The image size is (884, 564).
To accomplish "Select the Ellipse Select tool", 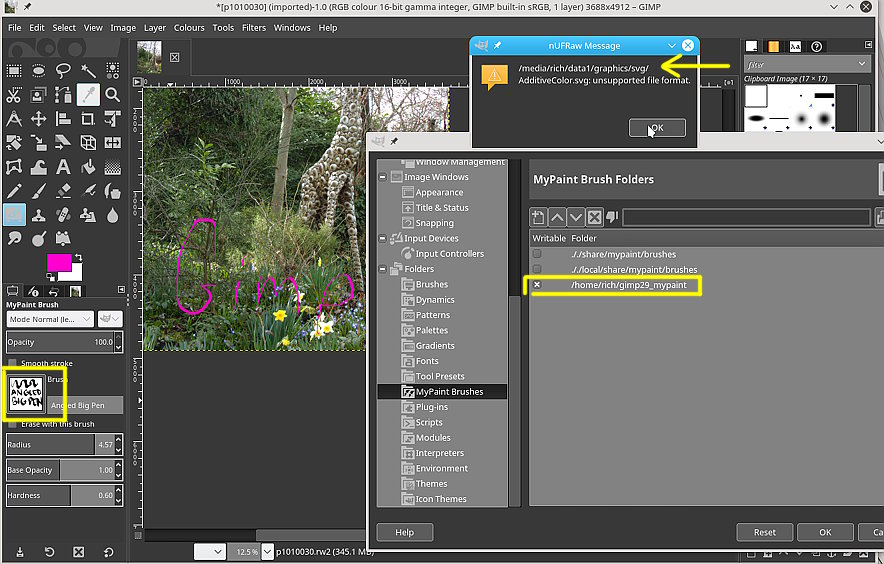I will pyautogui.click(x=38, y=70).
